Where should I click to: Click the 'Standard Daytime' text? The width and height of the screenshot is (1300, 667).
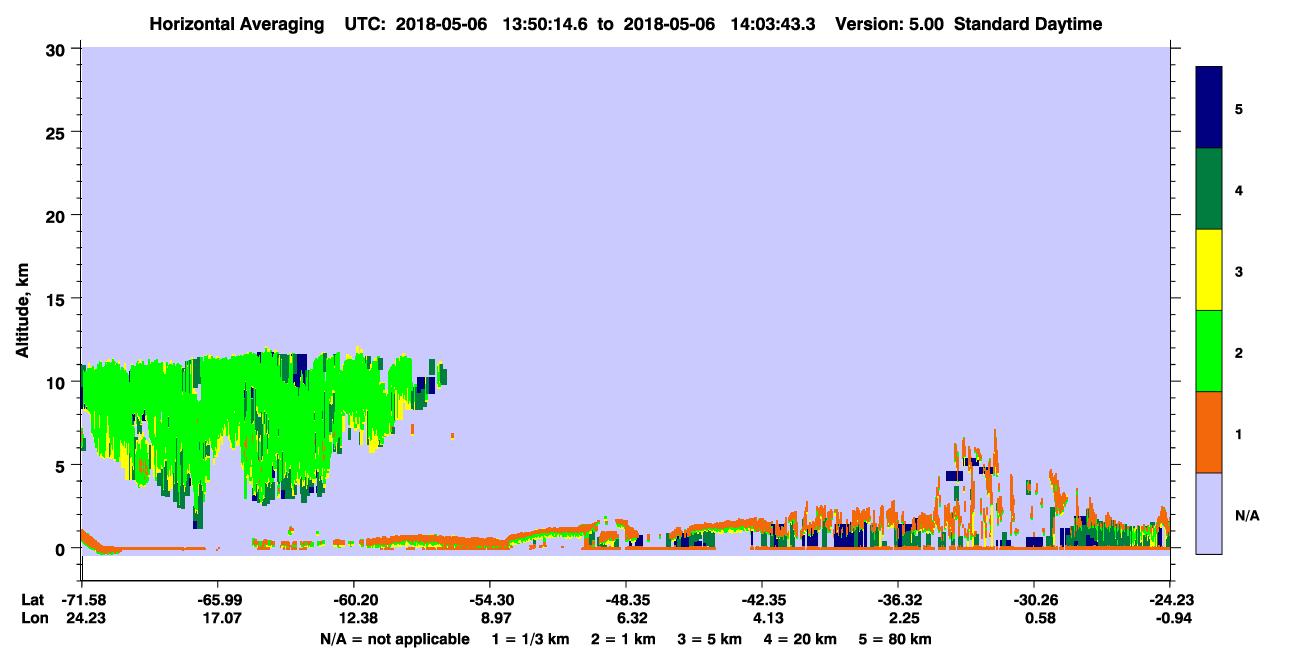[x=1028, y=24]
